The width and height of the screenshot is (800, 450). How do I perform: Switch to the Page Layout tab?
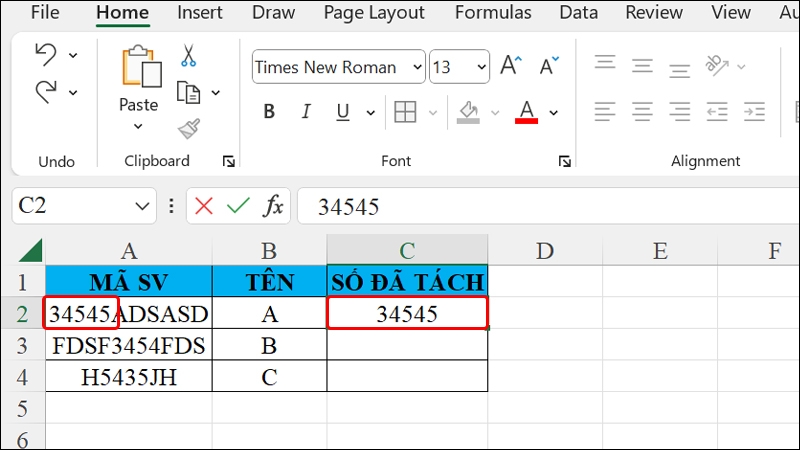point(374,13)
